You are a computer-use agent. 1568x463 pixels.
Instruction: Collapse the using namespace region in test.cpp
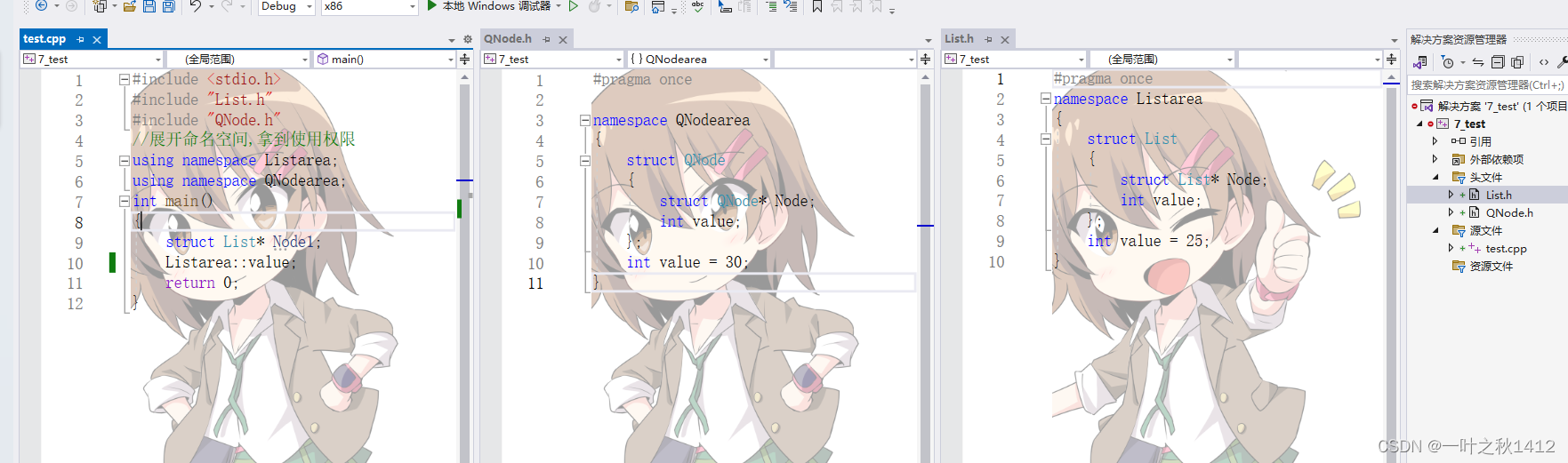click(125, 161)
